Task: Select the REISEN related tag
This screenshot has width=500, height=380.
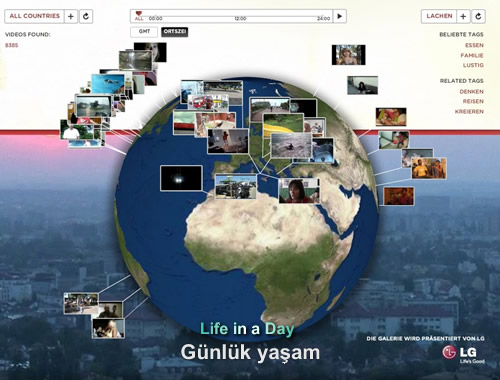Action: click(x=473, y=101)
